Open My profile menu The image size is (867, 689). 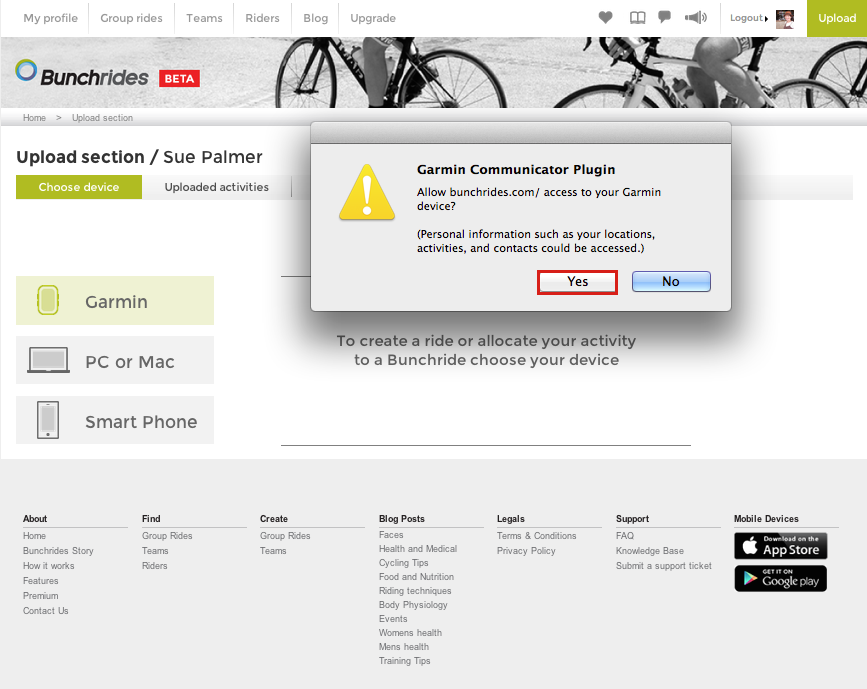tap(50, 18)
